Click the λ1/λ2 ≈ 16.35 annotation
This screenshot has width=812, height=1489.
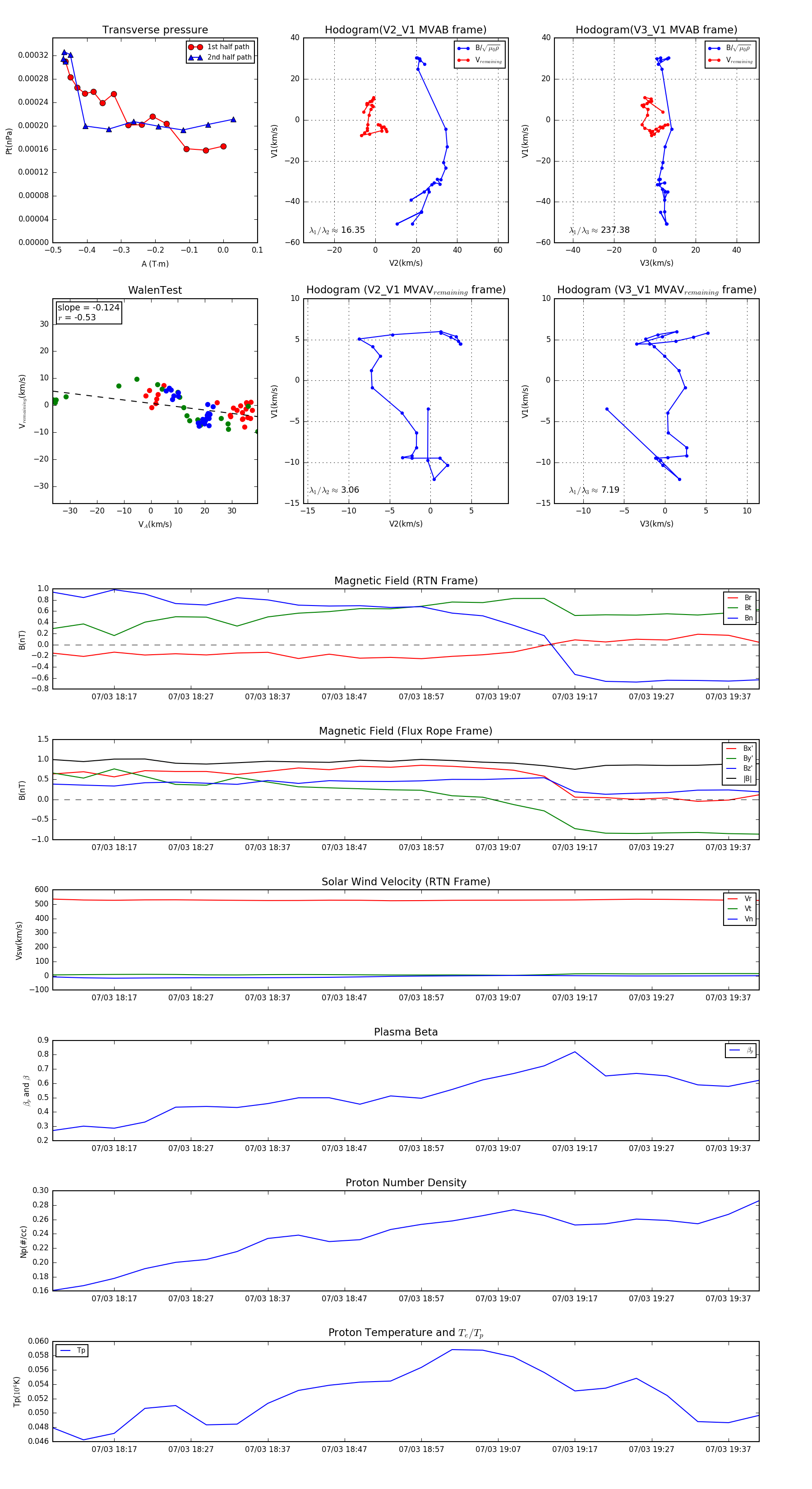(x=337, y=230)
